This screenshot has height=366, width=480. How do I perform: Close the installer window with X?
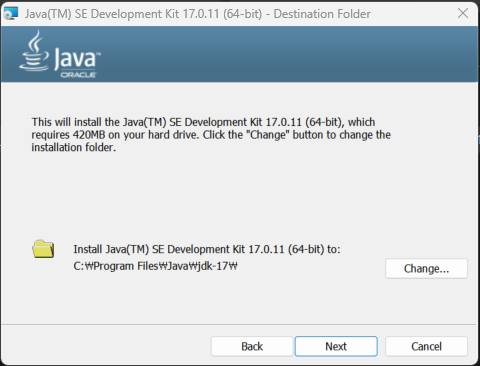click(463, 14)
